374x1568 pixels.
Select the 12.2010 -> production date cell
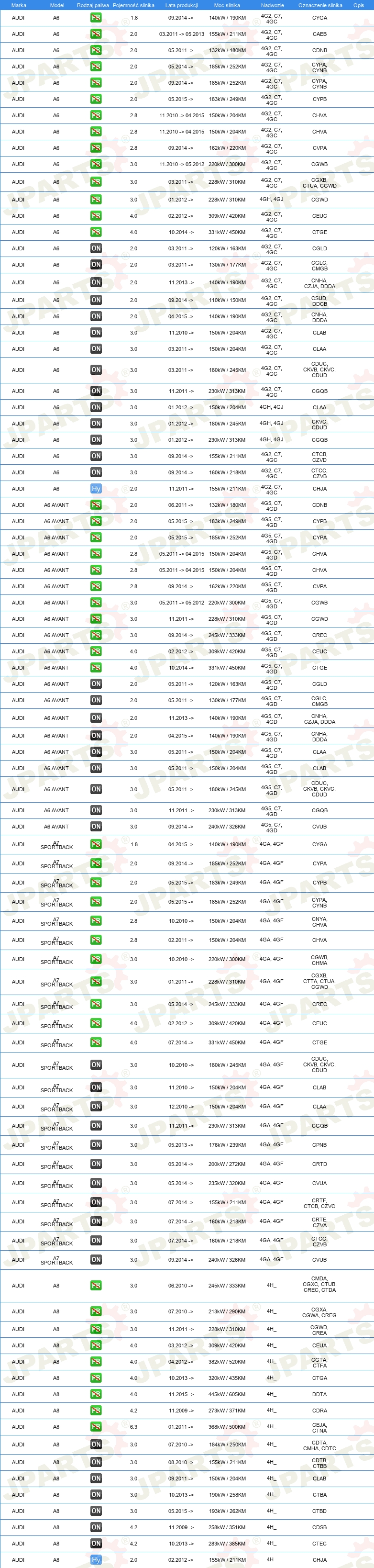tap(181, 1107)
